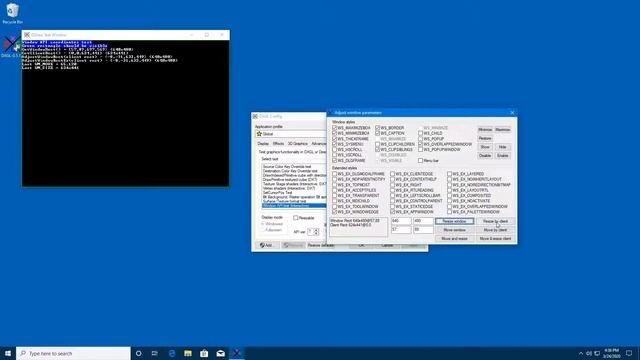640x360 pixels.
Task: Click the Disable button
Action: coord(485,156)
